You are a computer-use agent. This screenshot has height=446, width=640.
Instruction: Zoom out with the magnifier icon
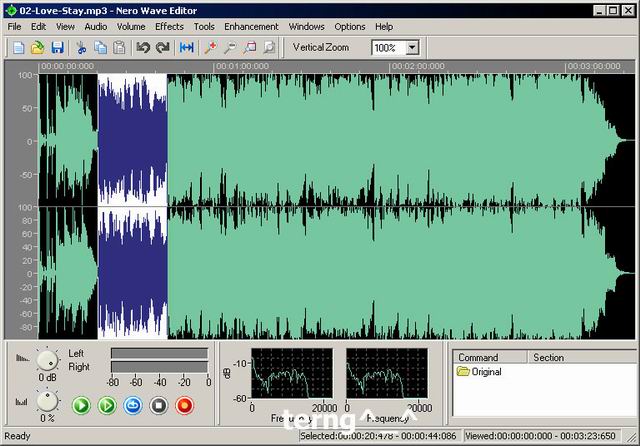pos(230,48)
